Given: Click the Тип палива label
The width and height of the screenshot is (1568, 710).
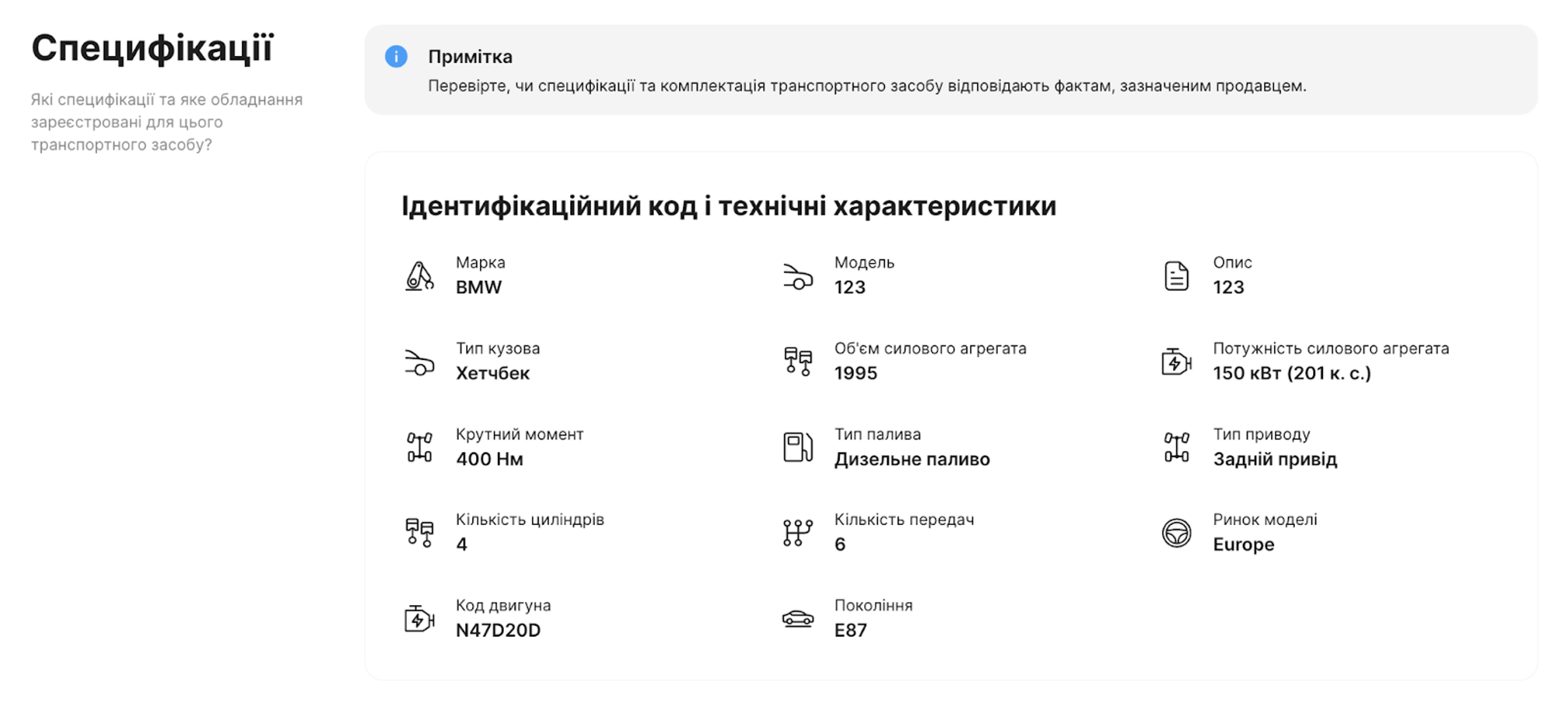Looking at the screenshot, I should [x=878, y=434].
